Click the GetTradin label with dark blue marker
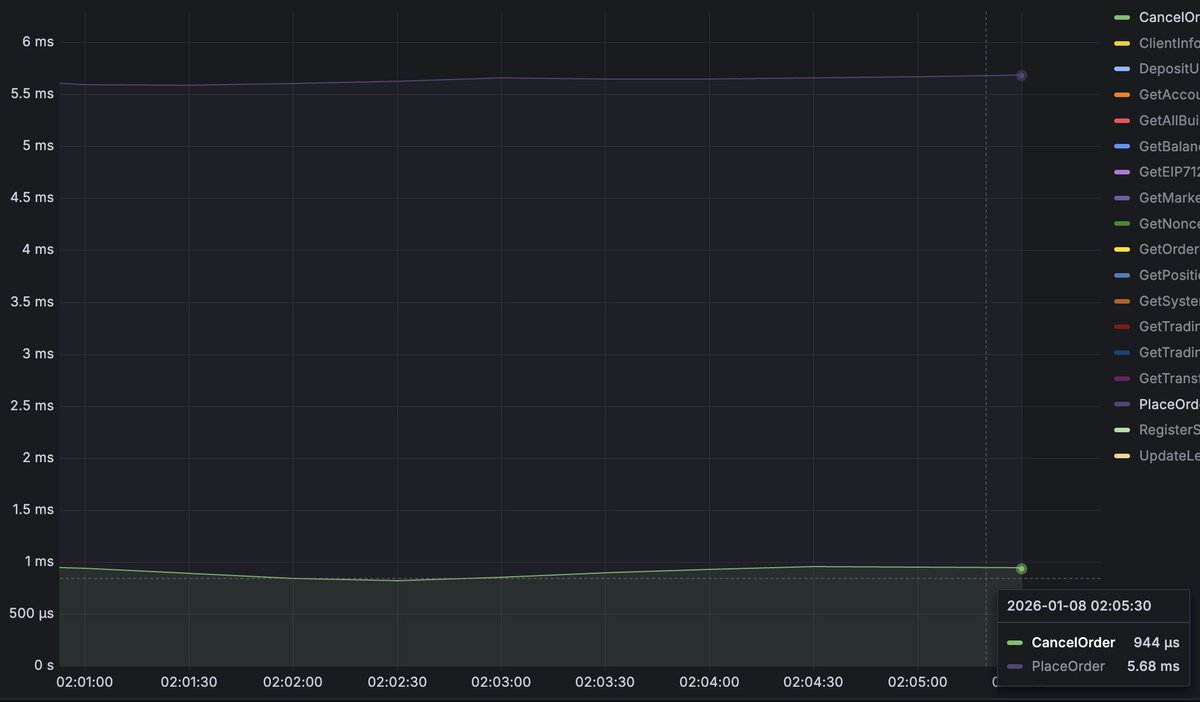Screen dimensions: 1200x702 1169,352
